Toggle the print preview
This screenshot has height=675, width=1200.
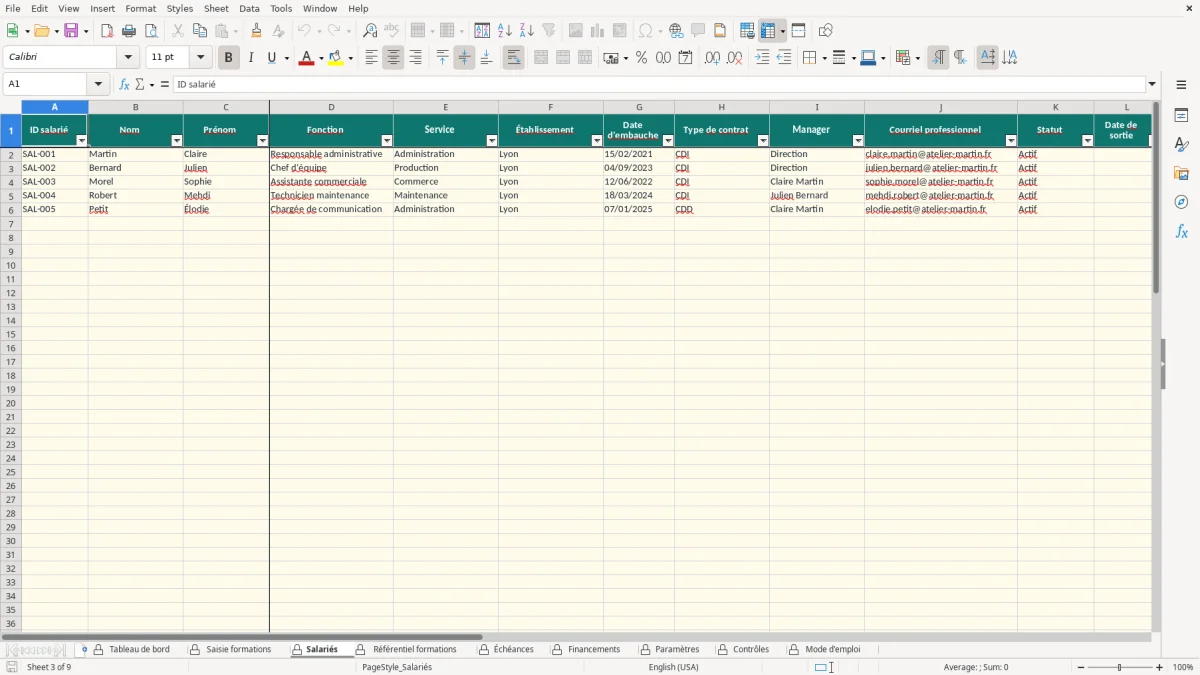point(151,31)
